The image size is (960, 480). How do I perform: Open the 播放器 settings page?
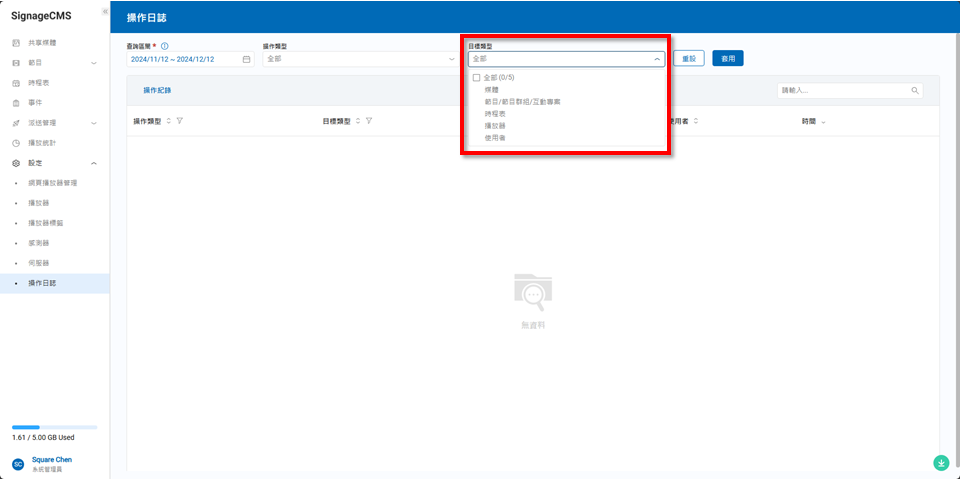39,203
